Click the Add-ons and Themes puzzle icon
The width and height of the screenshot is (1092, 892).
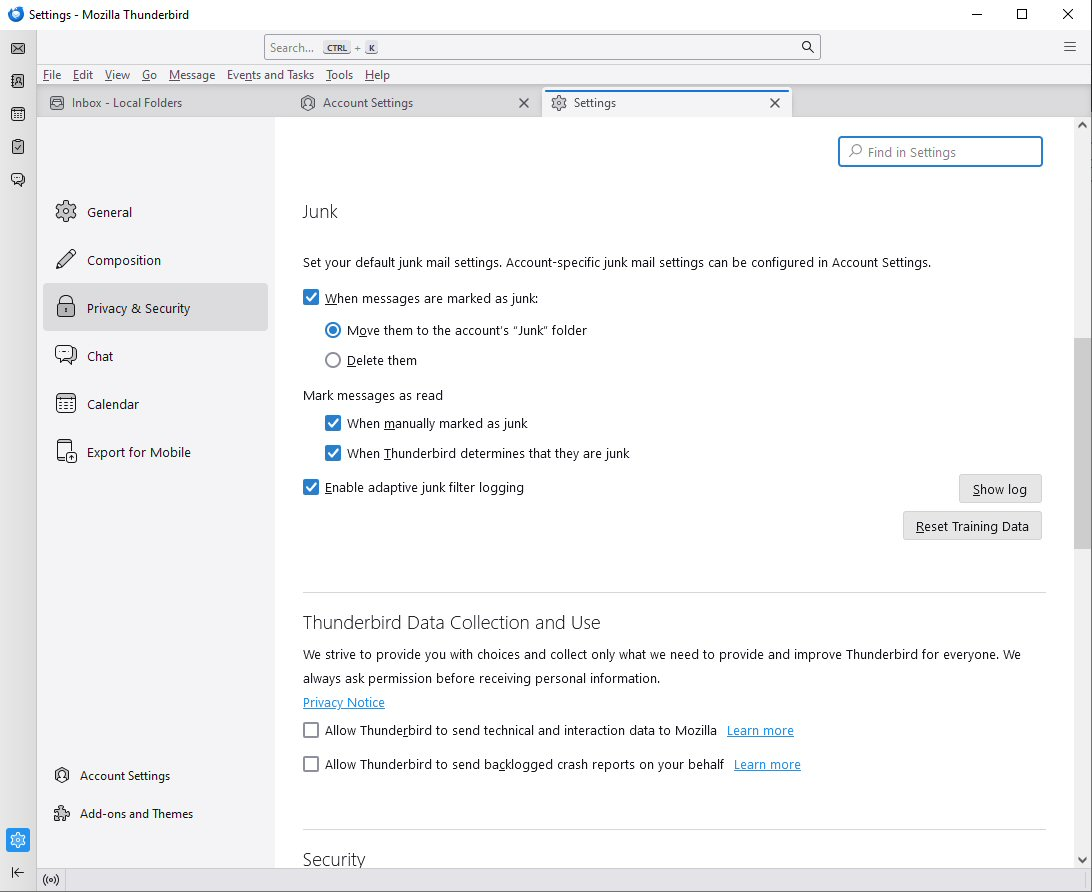click(x=62, y=813)
